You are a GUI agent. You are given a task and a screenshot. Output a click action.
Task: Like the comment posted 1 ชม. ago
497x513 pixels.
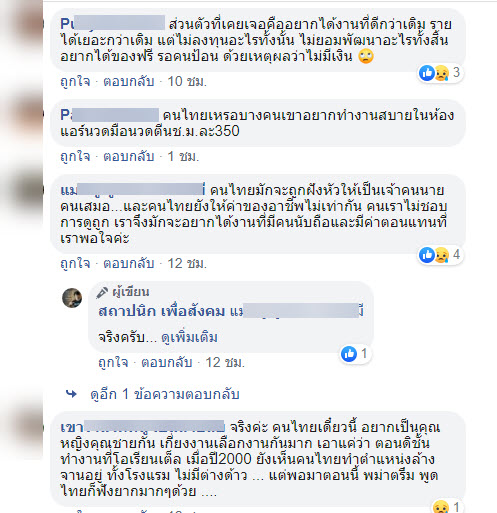(75, 156)
